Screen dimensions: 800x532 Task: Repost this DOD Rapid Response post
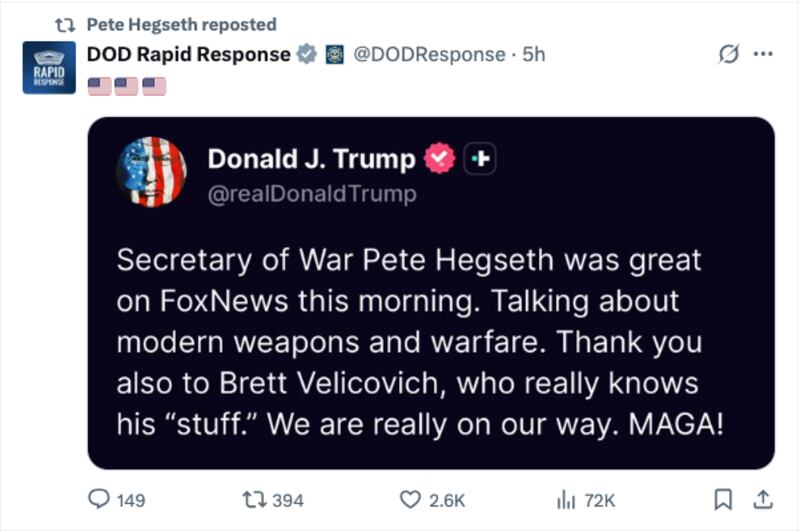tap(255, 499)
